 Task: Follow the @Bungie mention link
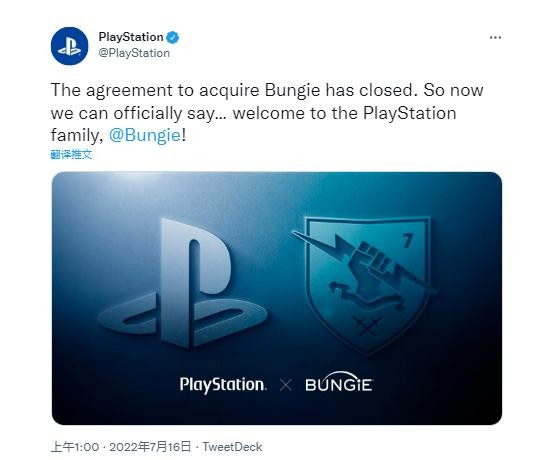145,135
